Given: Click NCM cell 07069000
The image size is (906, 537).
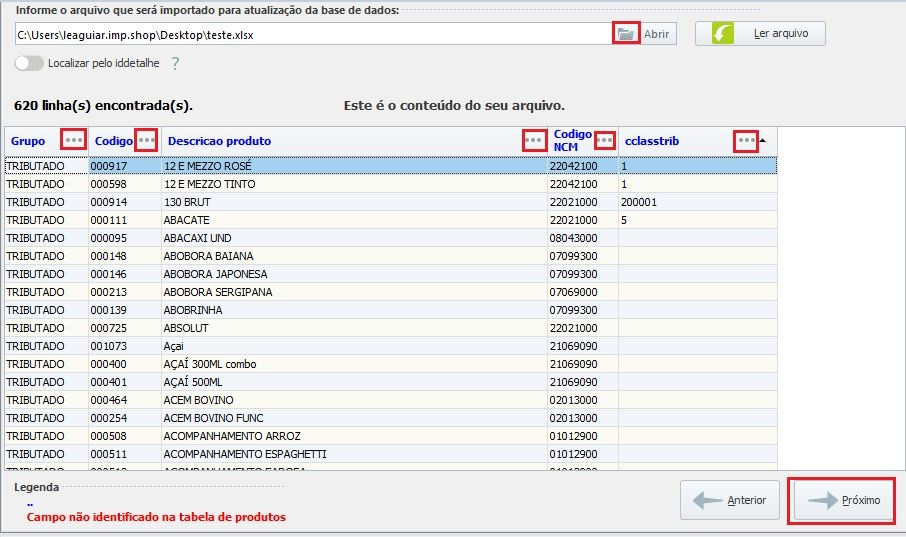Looking at the screenshot, I should pos(582,291).
